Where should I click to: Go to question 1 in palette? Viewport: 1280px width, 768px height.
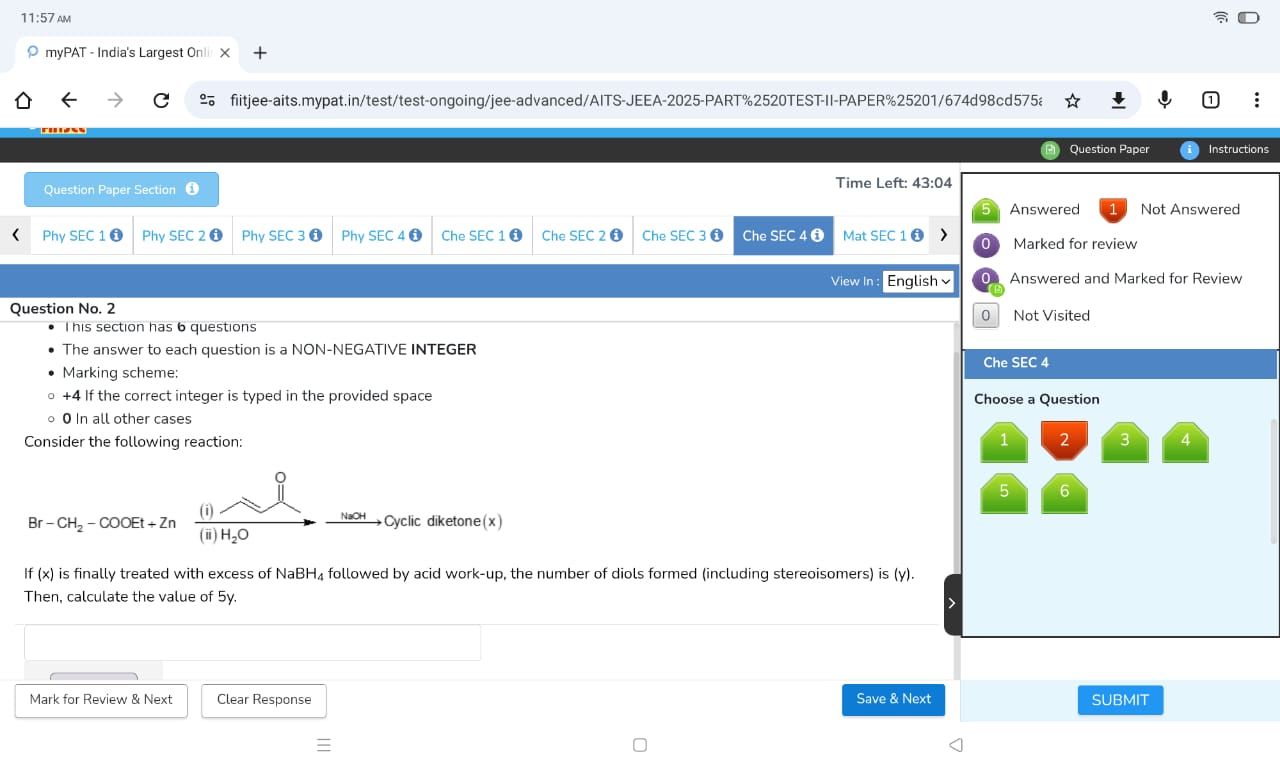(x=1004, y=441)
